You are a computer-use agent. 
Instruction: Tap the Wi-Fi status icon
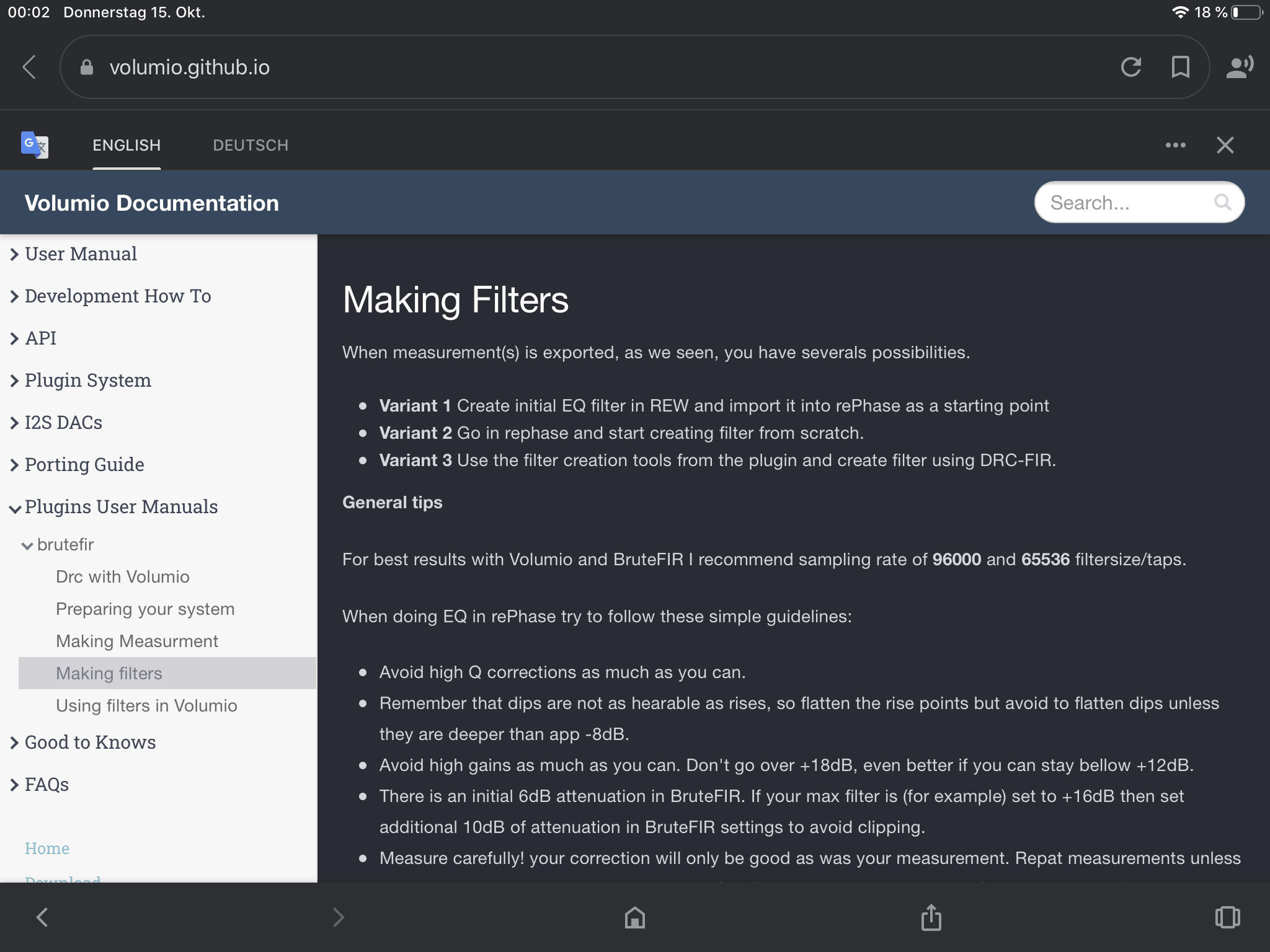coord(1180,12)
